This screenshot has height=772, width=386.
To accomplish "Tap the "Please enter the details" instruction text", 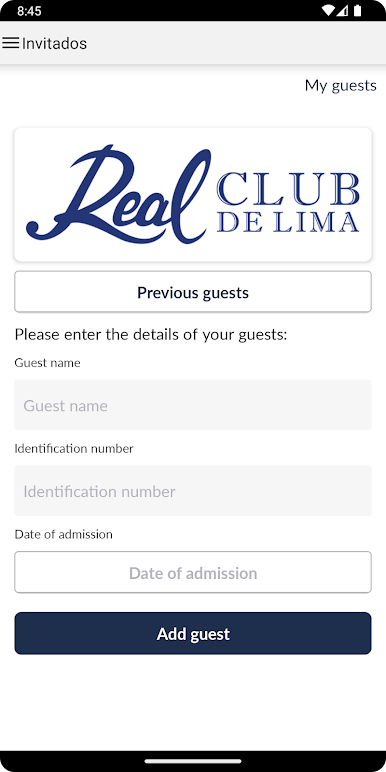I will [151, 335].
